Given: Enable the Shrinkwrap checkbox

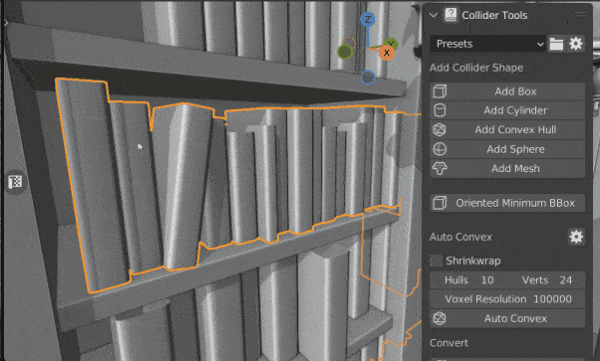Looking at the screenshot, I should point(436,261).
